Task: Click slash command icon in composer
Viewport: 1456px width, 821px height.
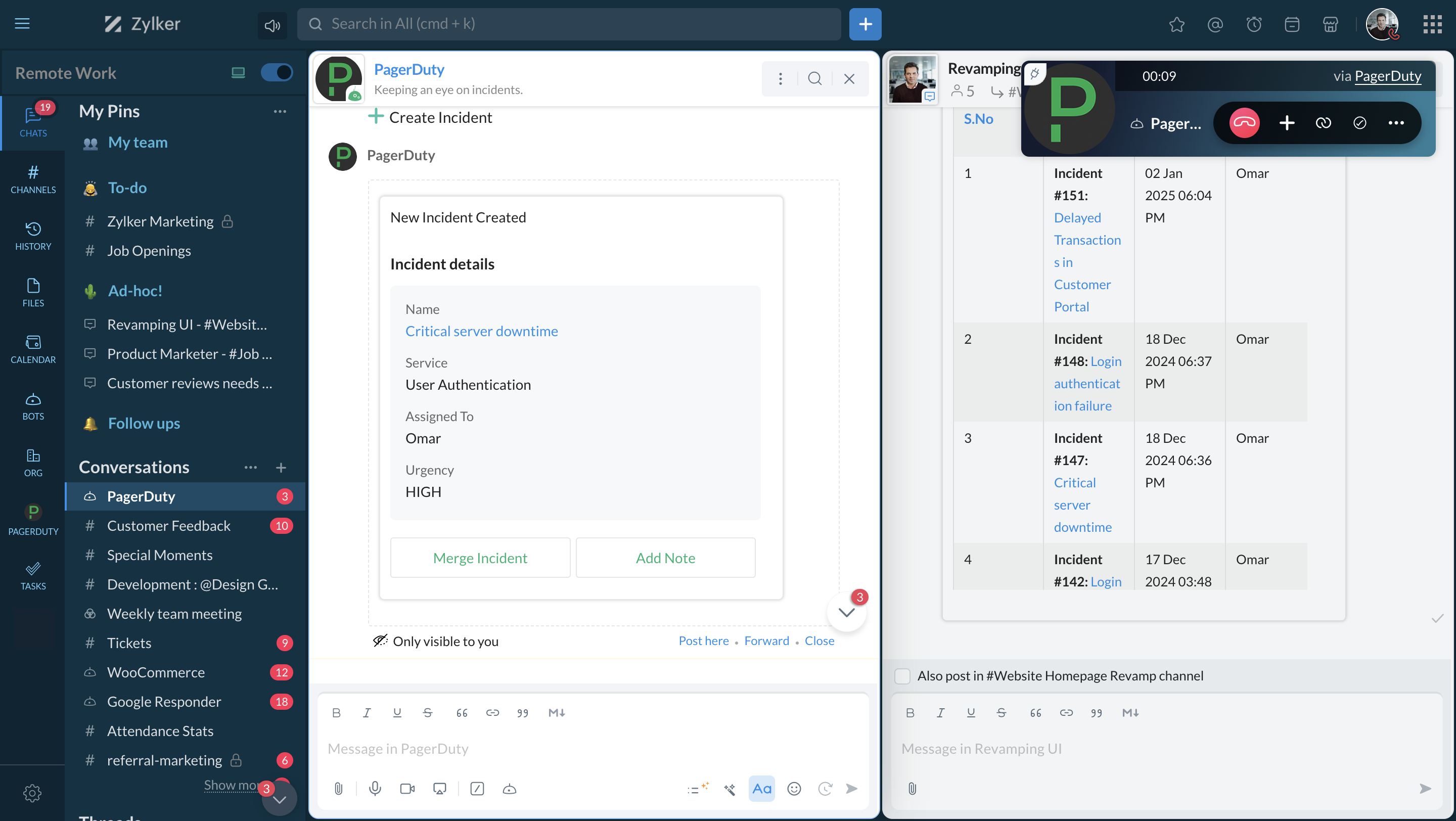Action: [x=477, y=789]
